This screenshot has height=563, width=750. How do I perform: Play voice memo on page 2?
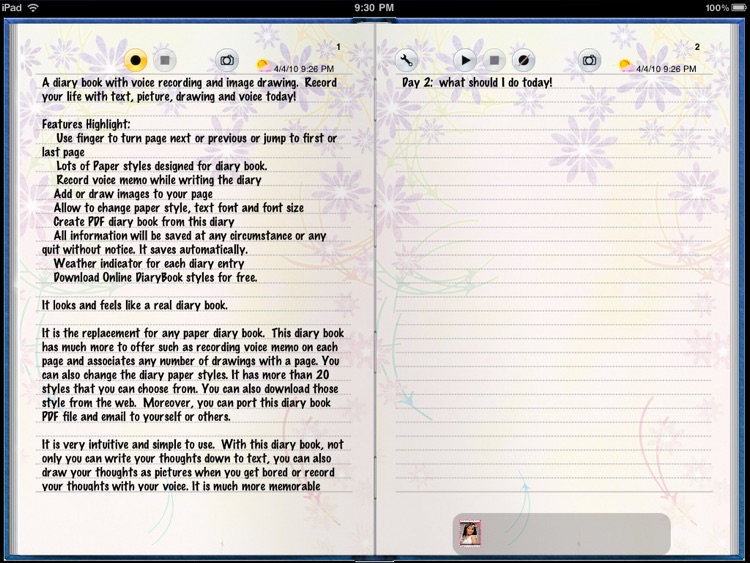coord(465,60)
